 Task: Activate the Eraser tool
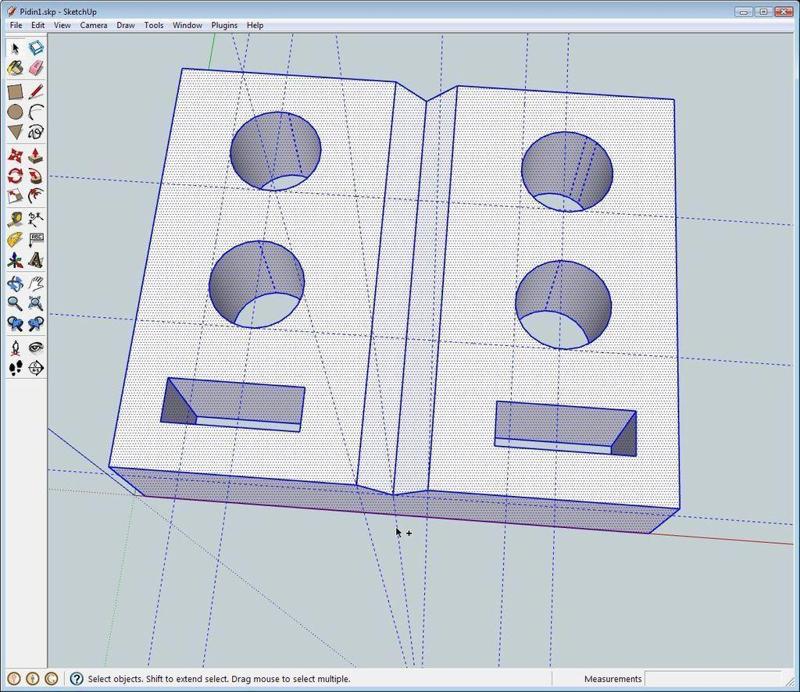tap(36, 68)
